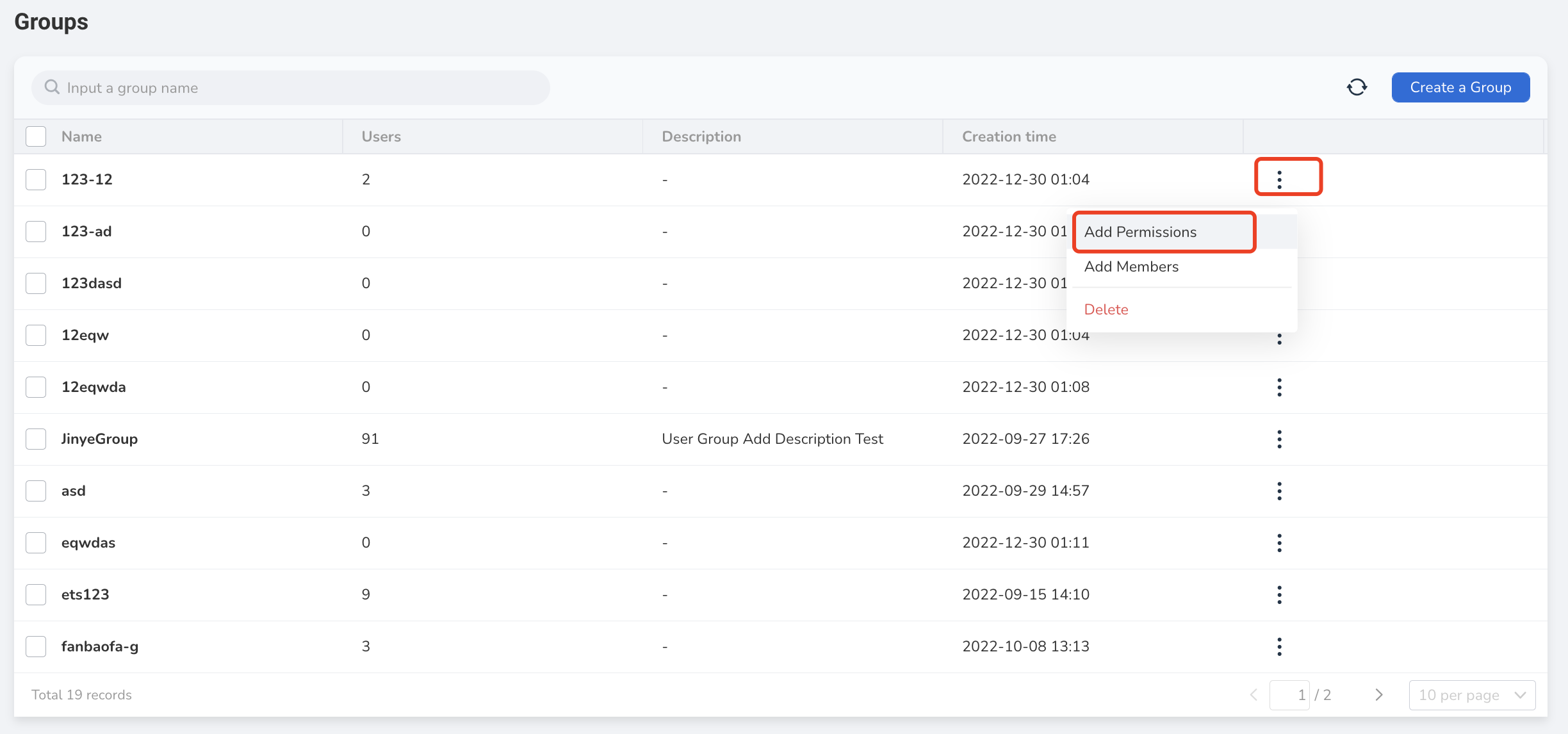Click the page number input box
This screenshot has height=734, width=1568.
pos(1289,695)
